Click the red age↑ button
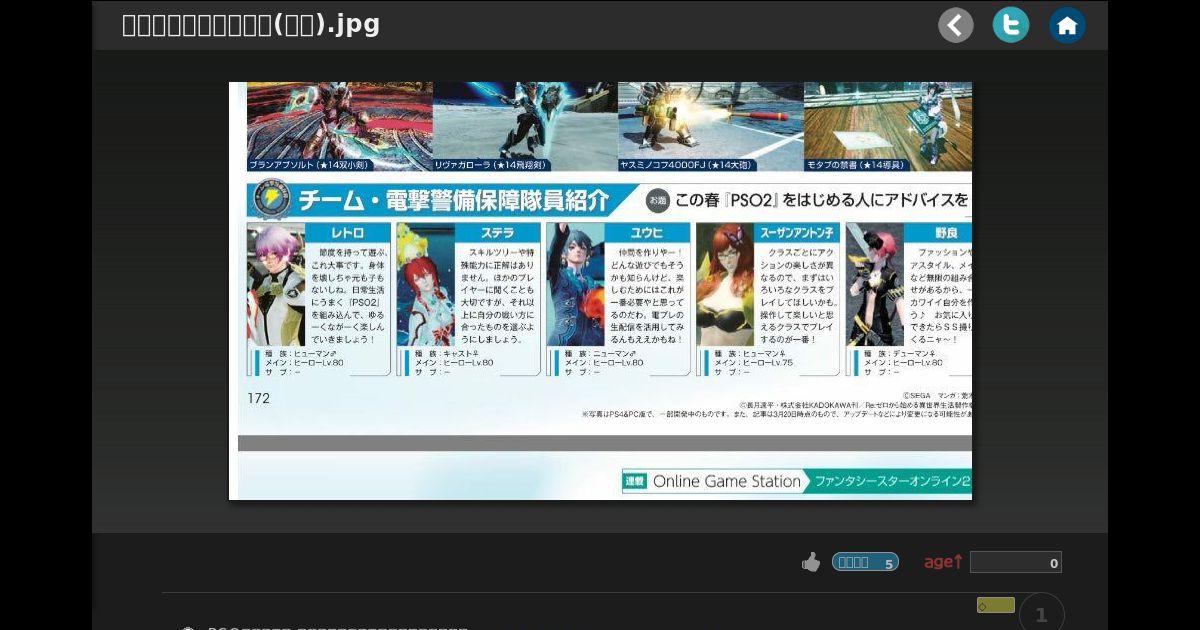Viewport: 1200px width, 630px height. pyautogui.click(x=943, y=562)
